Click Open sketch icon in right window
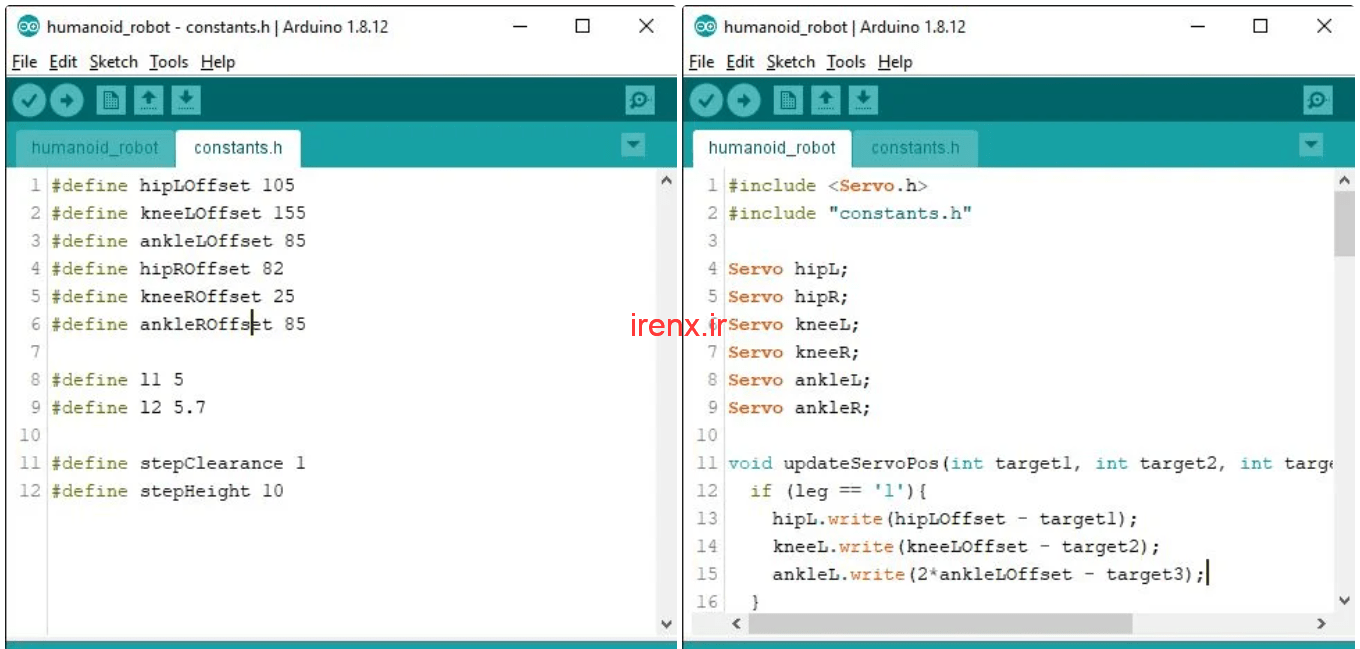The height and width of the screenshot is (649, 1360). (825, 100)
